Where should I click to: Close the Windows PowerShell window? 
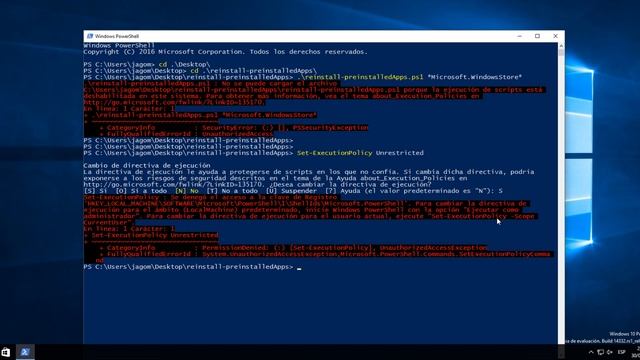click(555, 36)
